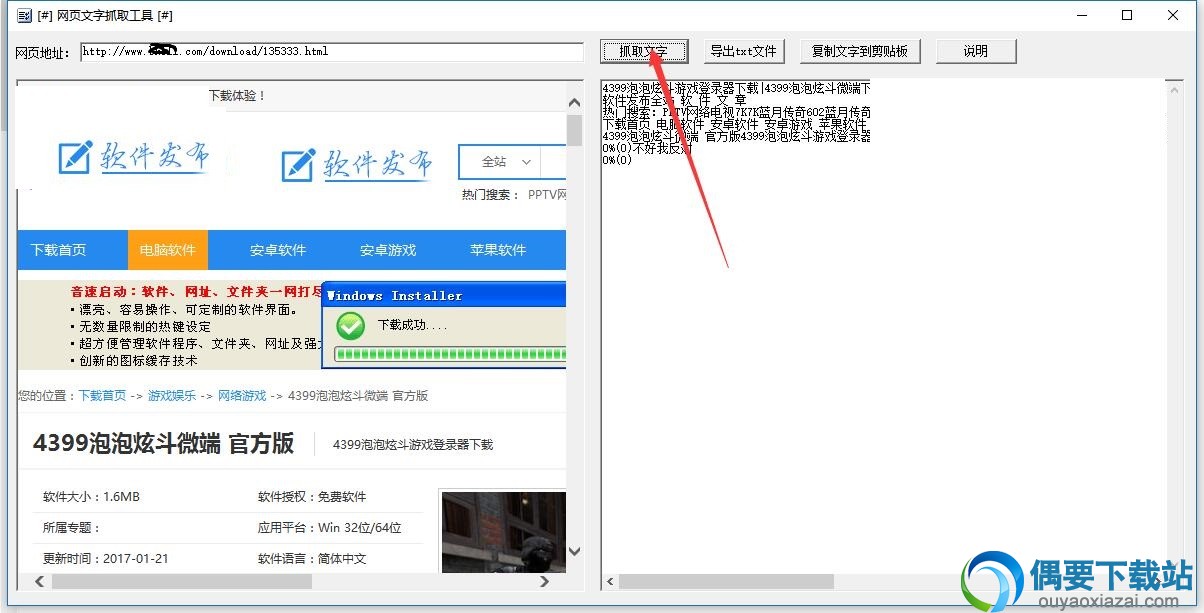Go to the 苹果软件 tab

click(498, 250)
